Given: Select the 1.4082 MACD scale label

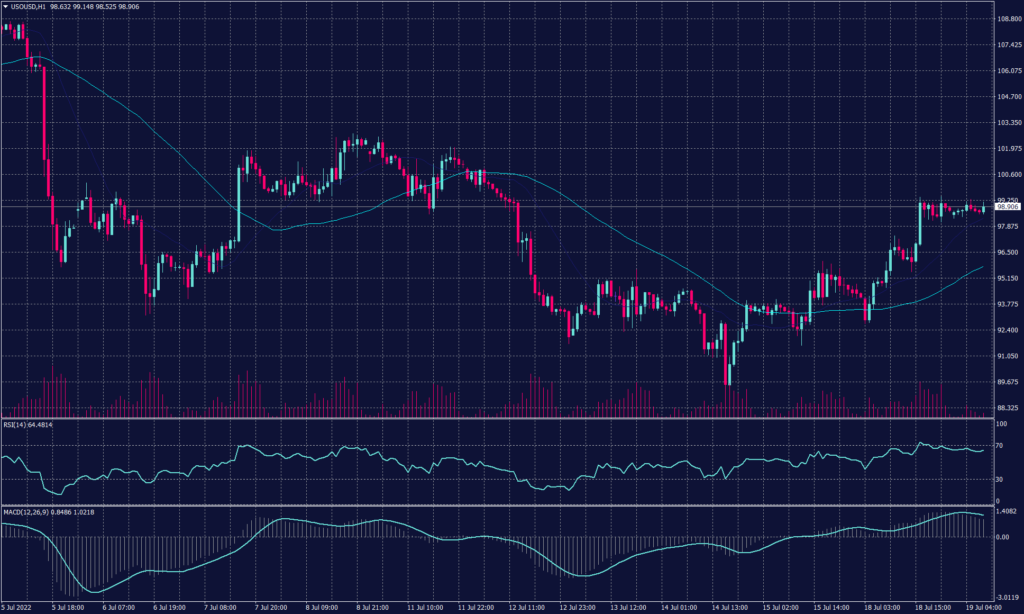Looking at the screenshot, I should (1005, 511).
